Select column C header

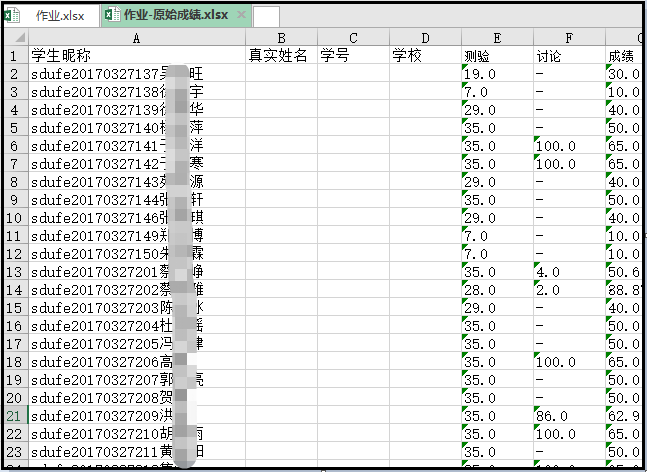tap(353, 38)
